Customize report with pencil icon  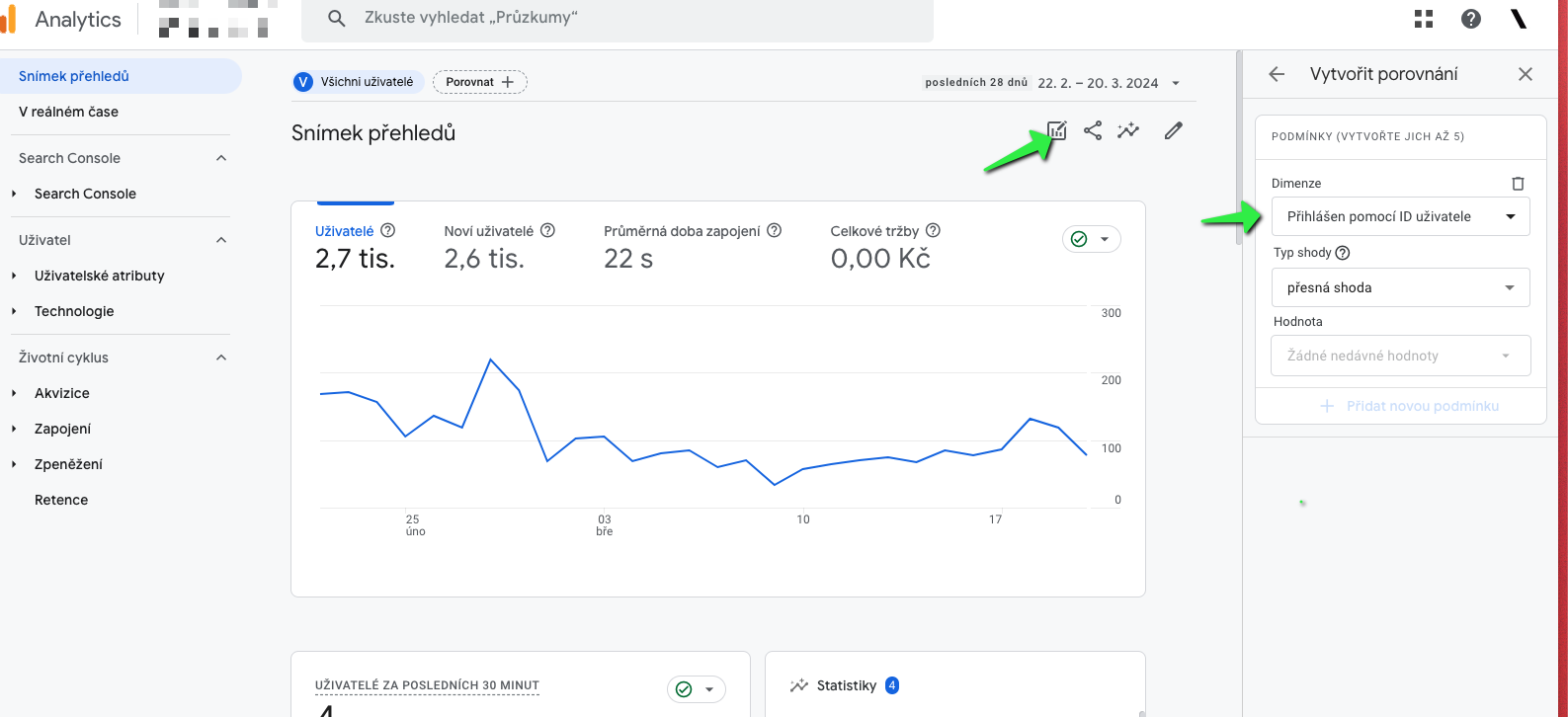(x=1173, y=130)
